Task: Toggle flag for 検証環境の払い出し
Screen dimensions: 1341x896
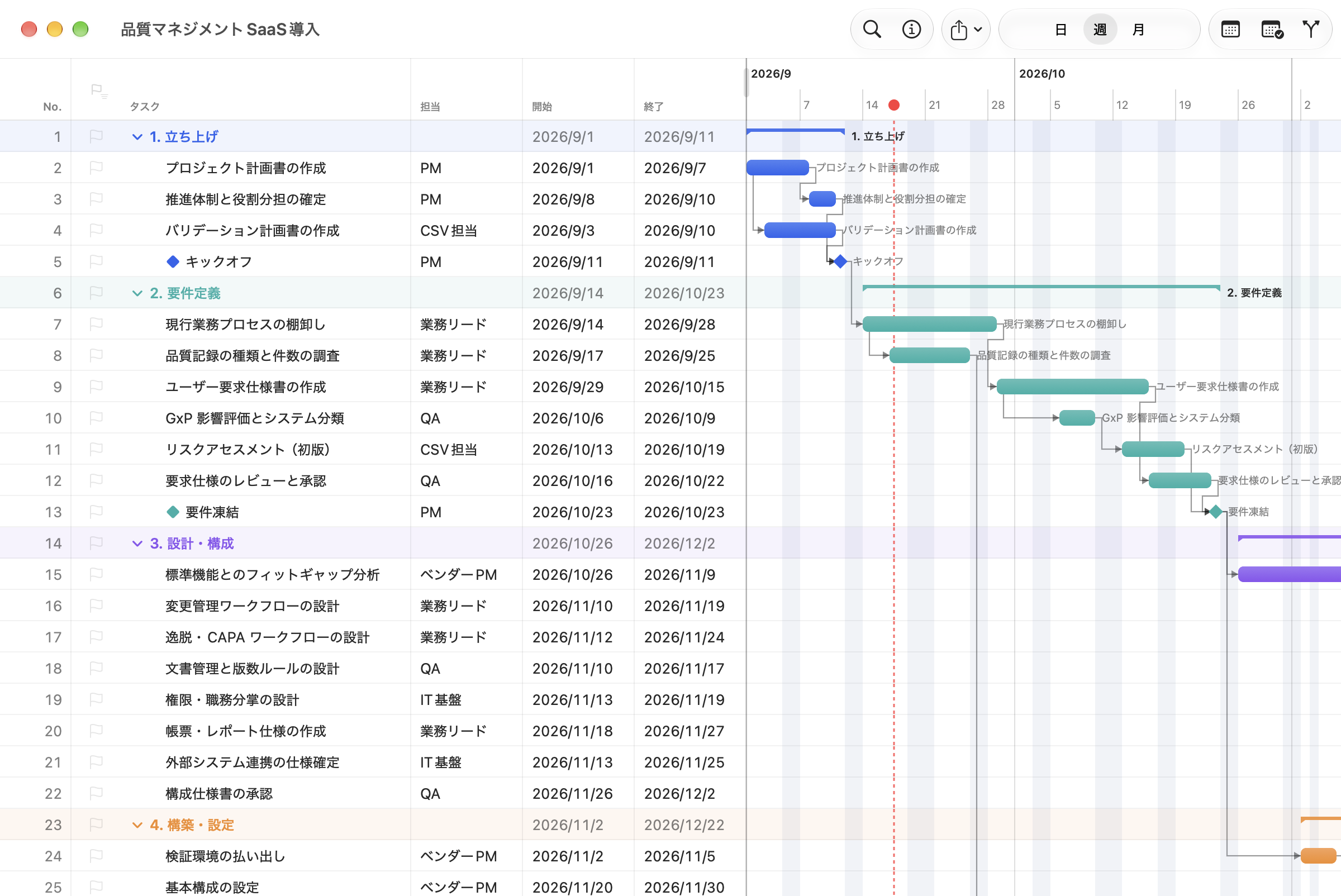Action: click(96, 855)
